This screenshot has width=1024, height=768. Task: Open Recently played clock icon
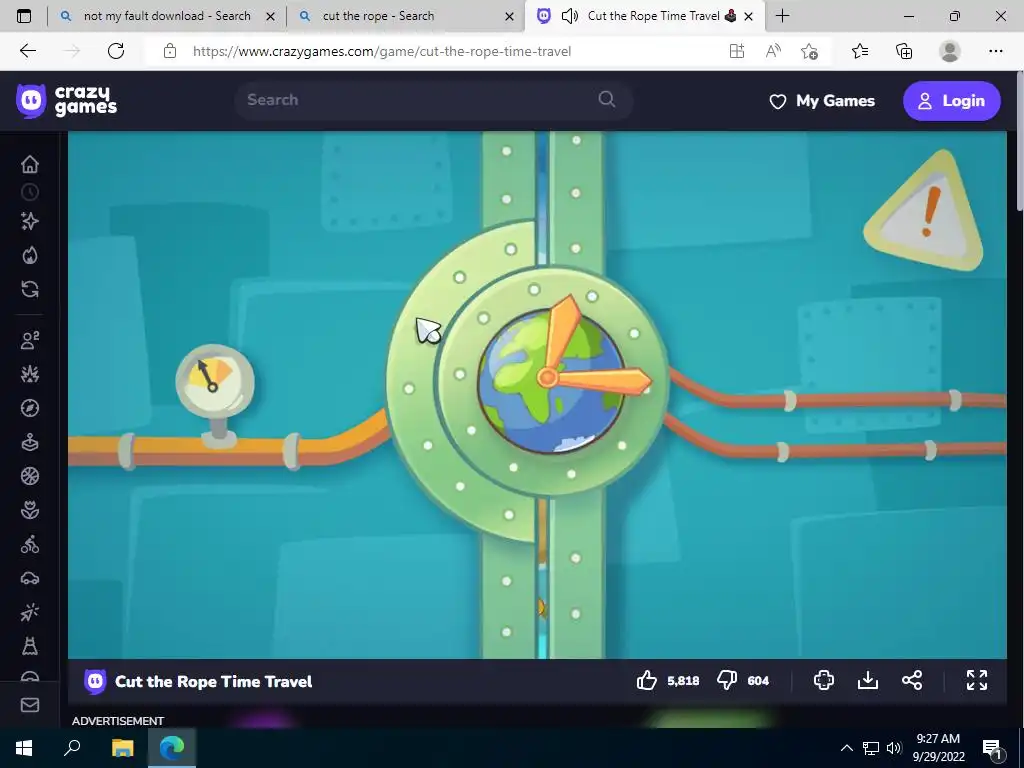(29, 192)
